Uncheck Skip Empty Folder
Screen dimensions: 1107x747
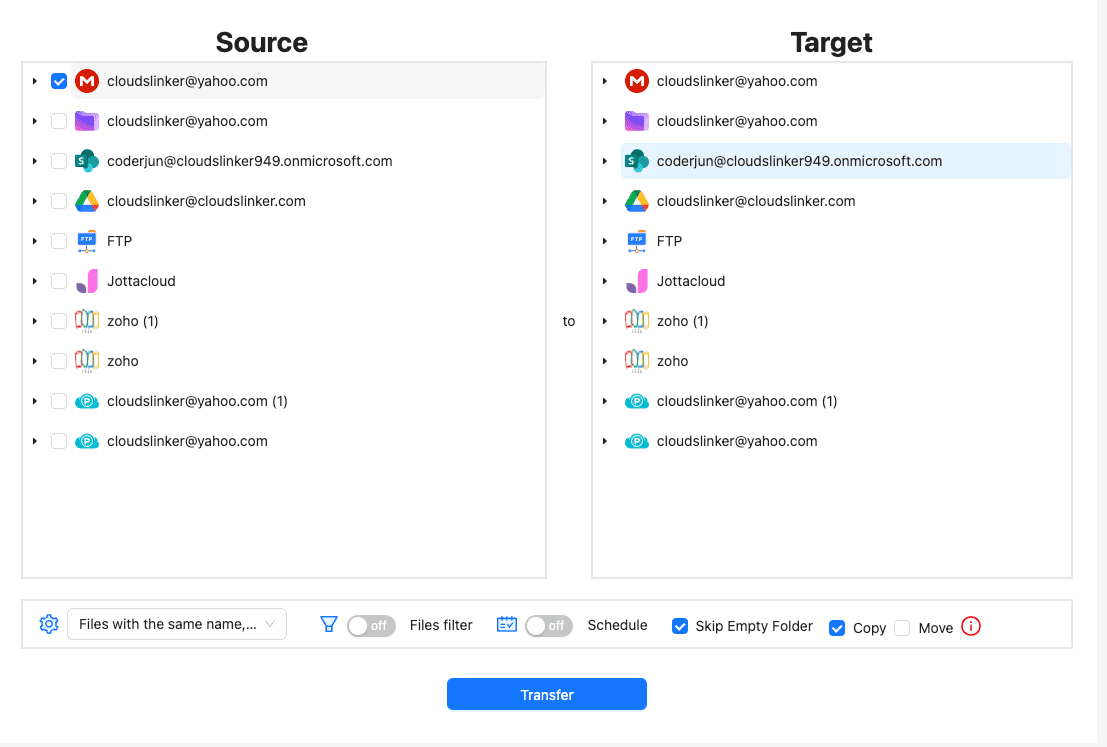pos(680,626)
